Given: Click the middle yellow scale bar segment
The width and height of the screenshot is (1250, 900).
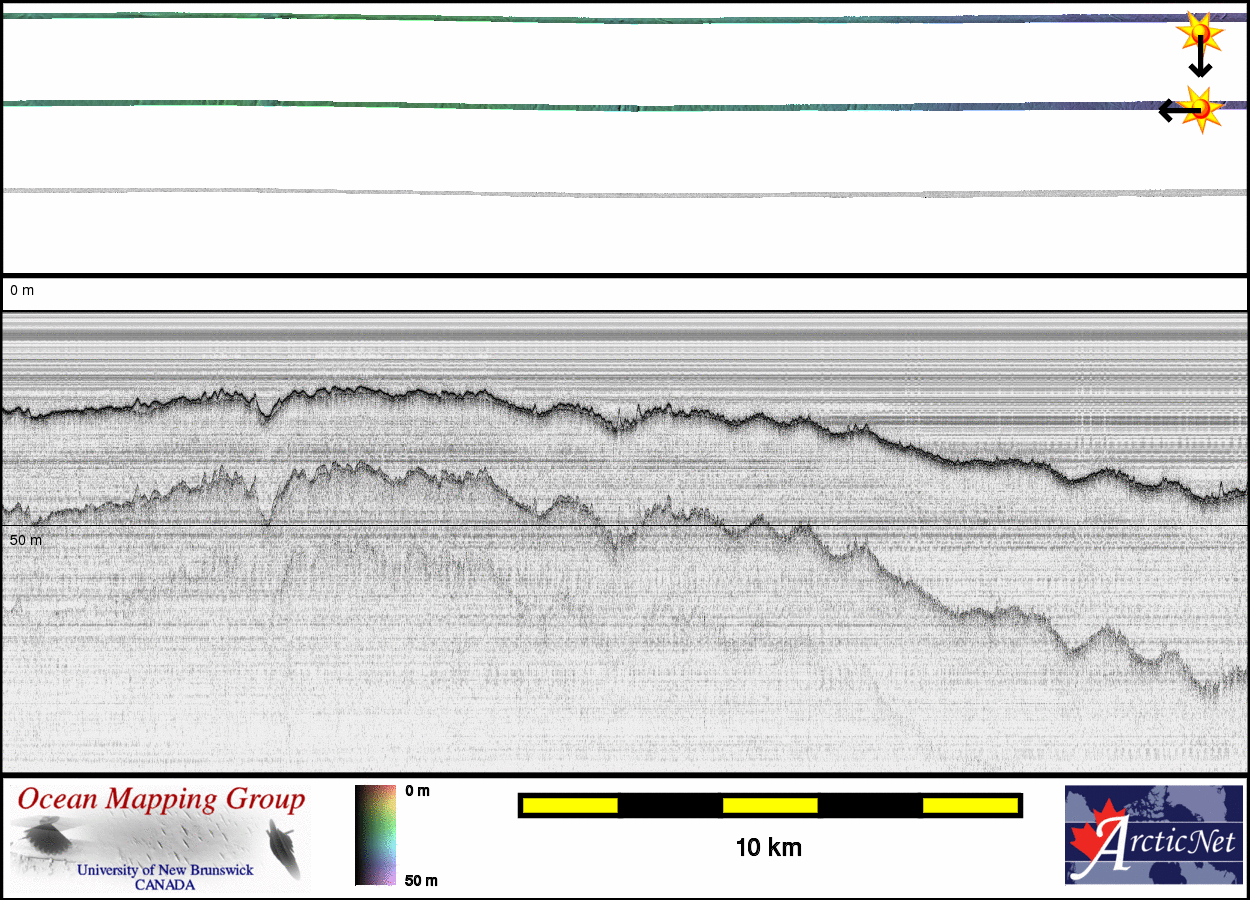Looking at the screenshot, I should (770, 805).
